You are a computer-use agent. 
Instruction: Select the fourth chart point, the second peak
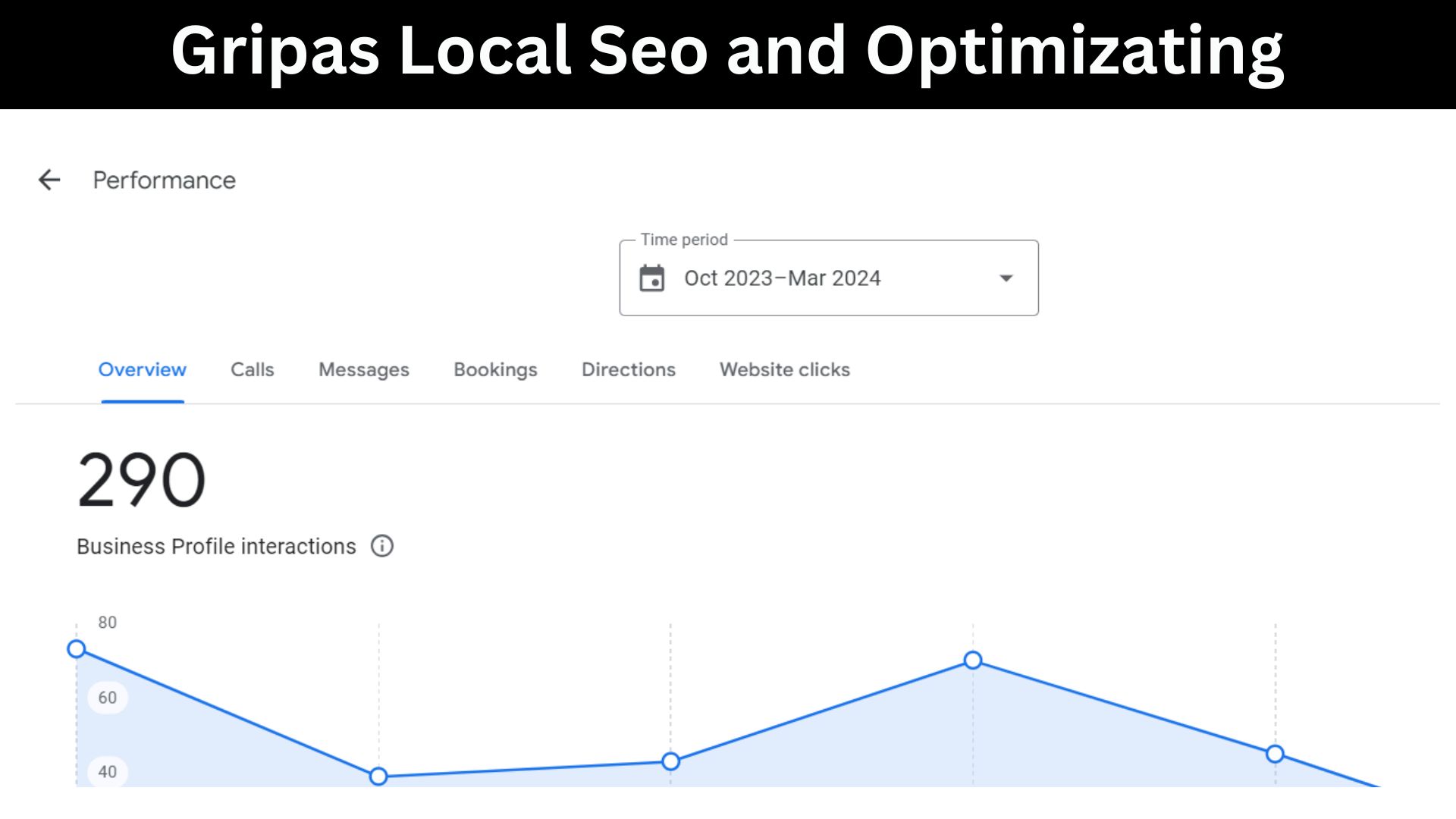point(973,661)
